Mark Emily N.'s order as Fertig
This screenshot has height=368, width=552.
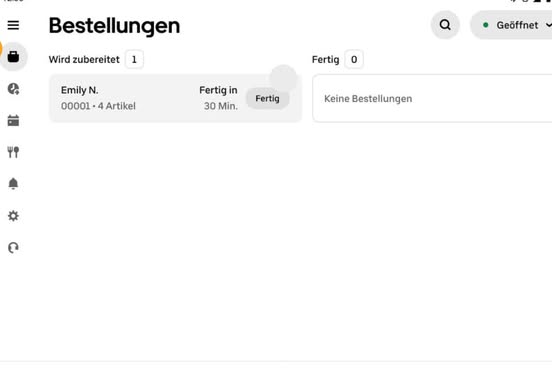coord(268,99)
